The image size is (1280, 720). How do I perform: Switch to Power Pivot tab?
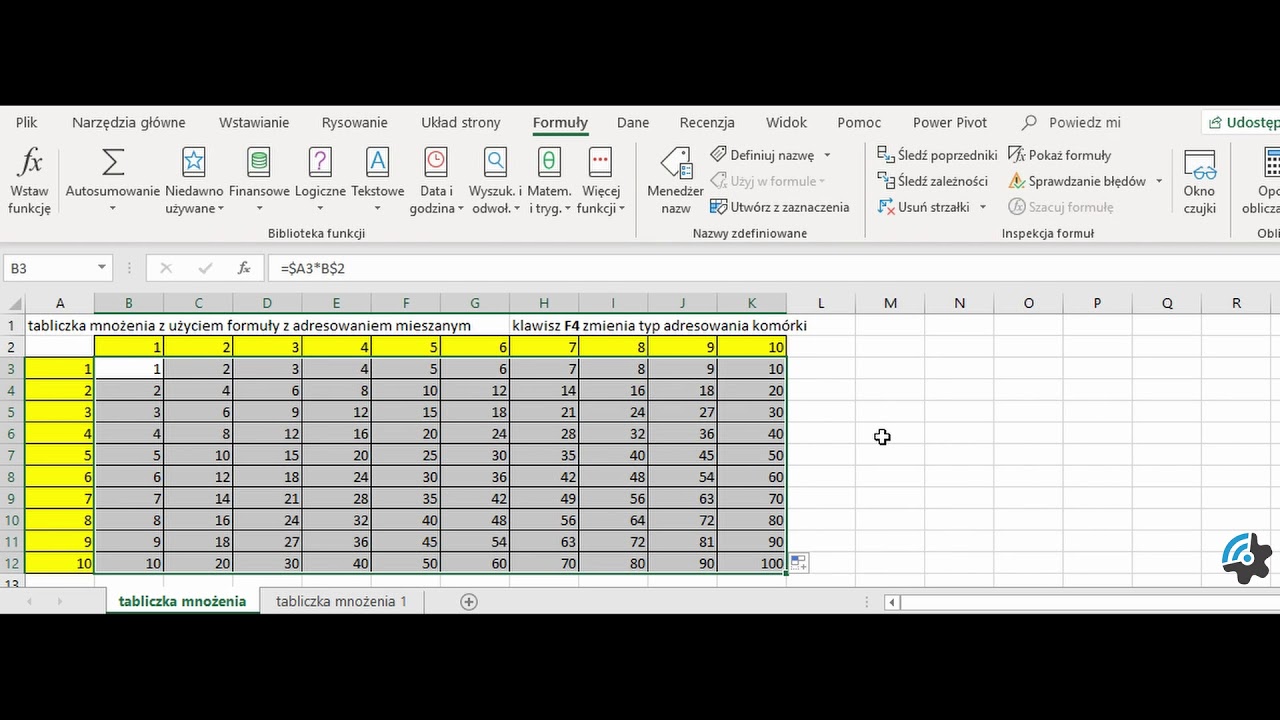pos(950,122)
